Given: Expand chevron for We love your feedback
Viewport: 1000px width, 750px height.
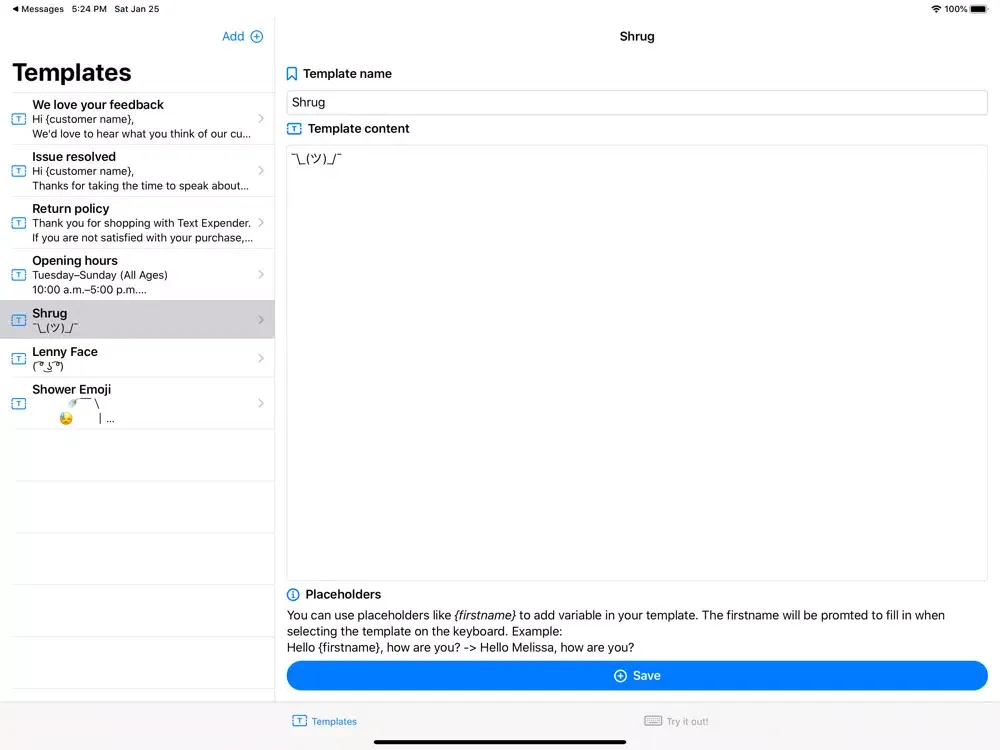Looking at the screenshot, I should click(261, 119).
